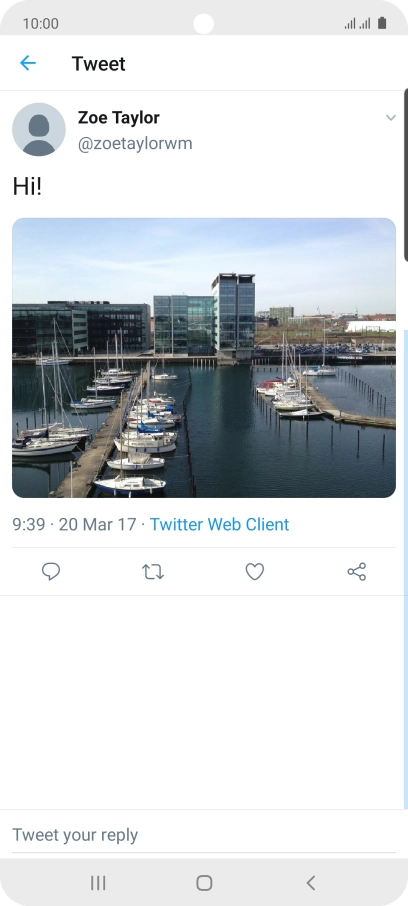Viewport: 408px width, 906px height.
Task: Share the tweet via share icon
Action: tap(357, 572)
